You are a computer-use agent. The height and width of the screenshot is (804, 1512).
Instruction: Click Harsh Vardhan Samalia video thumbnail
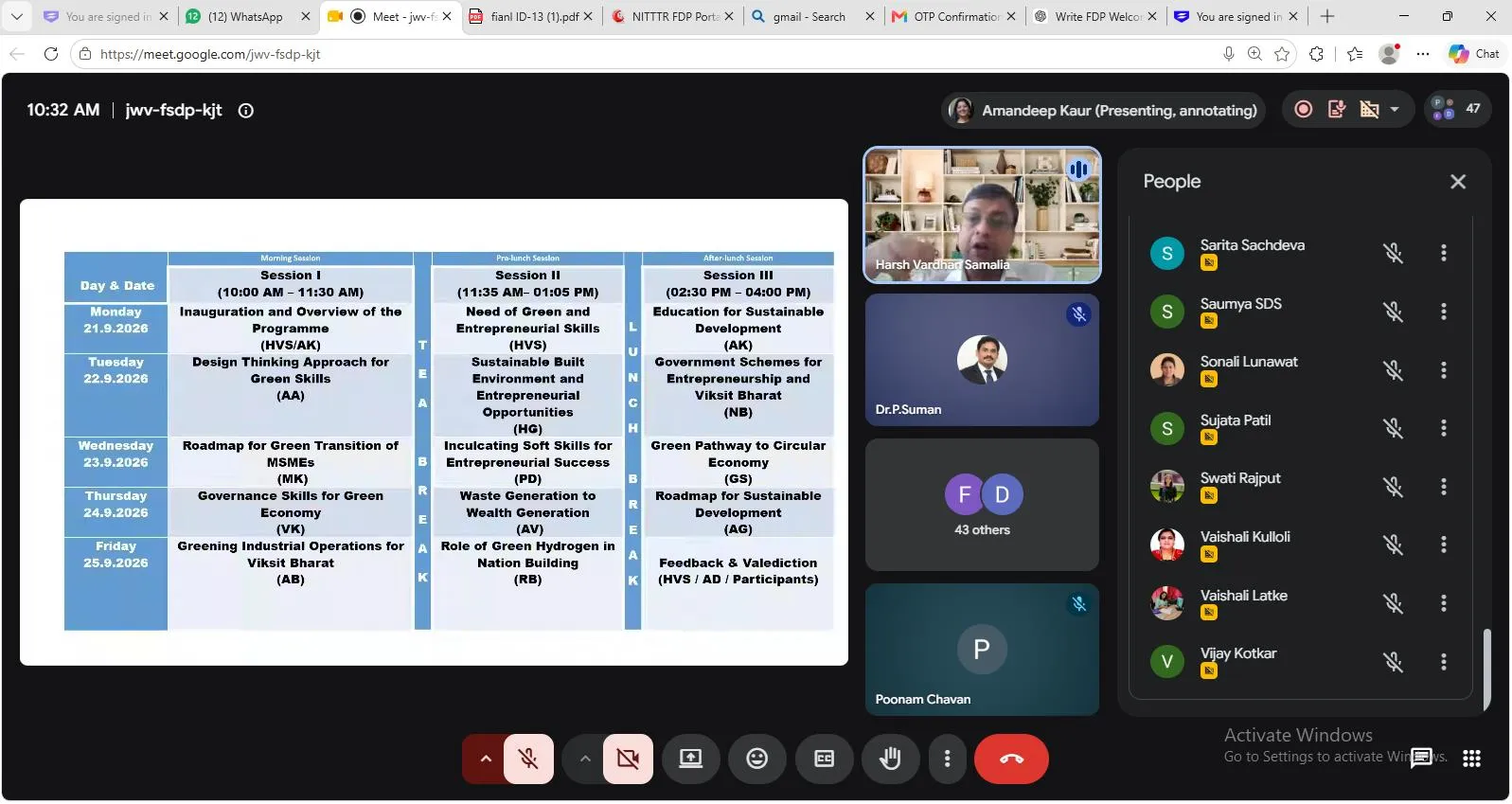[x=982, y=215]
